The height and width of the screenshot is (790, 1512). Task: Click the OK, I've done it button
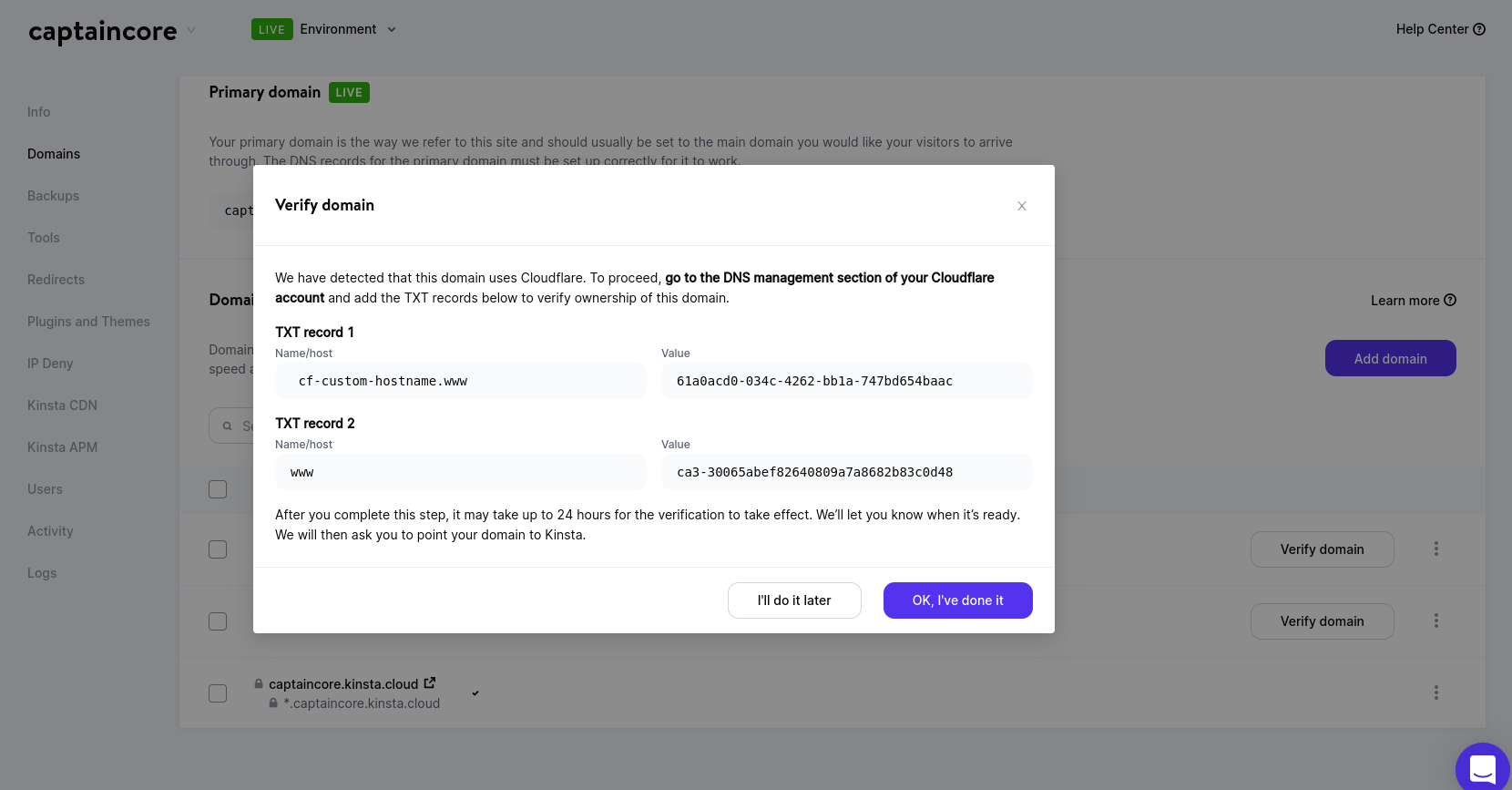(958, 600)
